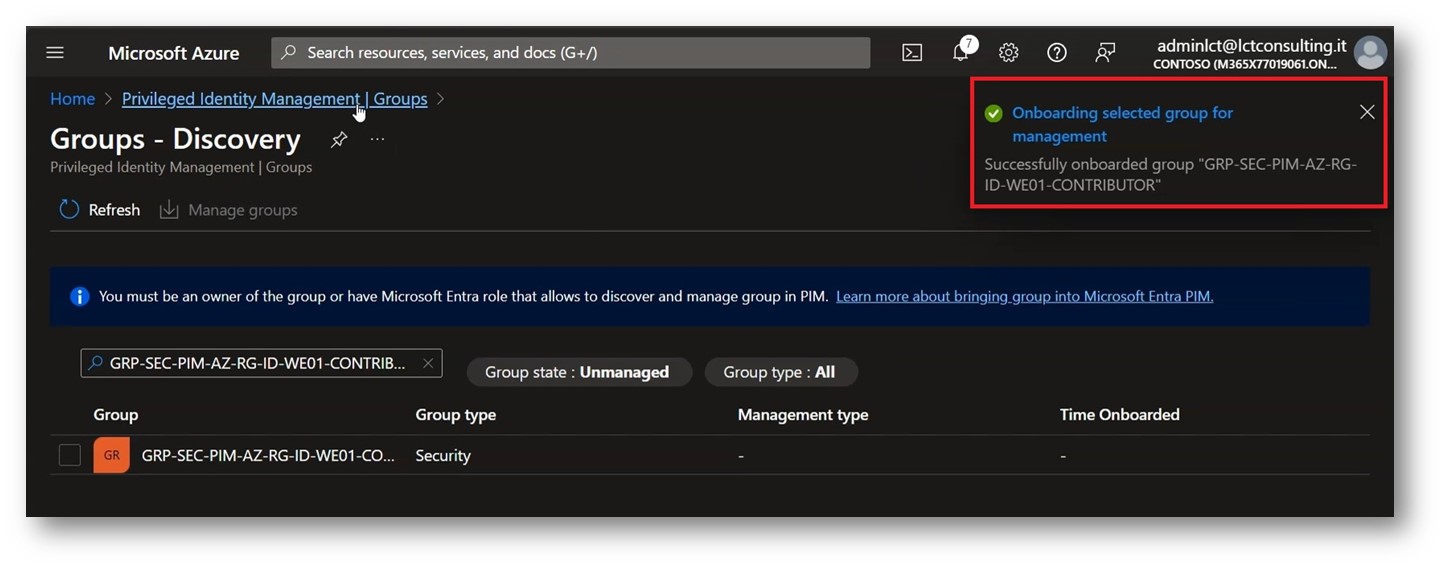Viewport: 1446px width, 569px height.
Task: Pin the Groups - Discovery page
Action: click(x=339, y=140)
